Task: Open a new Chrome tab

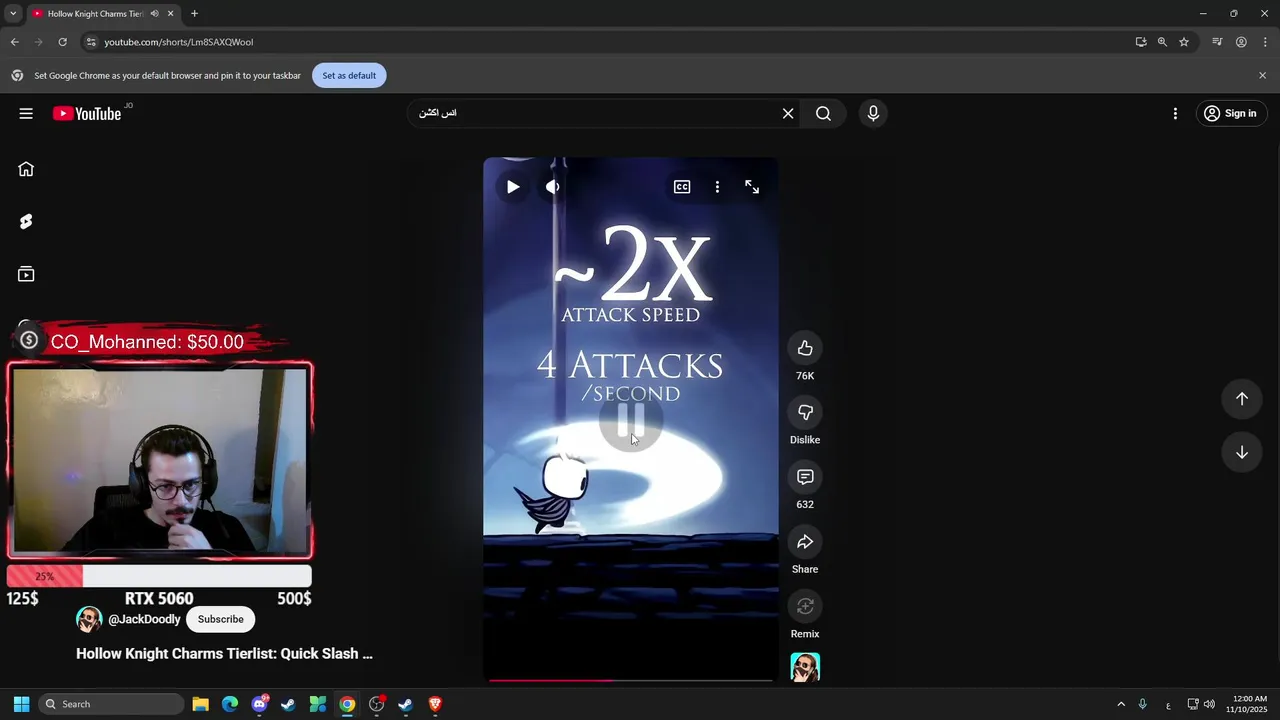Action: point(194,14)
